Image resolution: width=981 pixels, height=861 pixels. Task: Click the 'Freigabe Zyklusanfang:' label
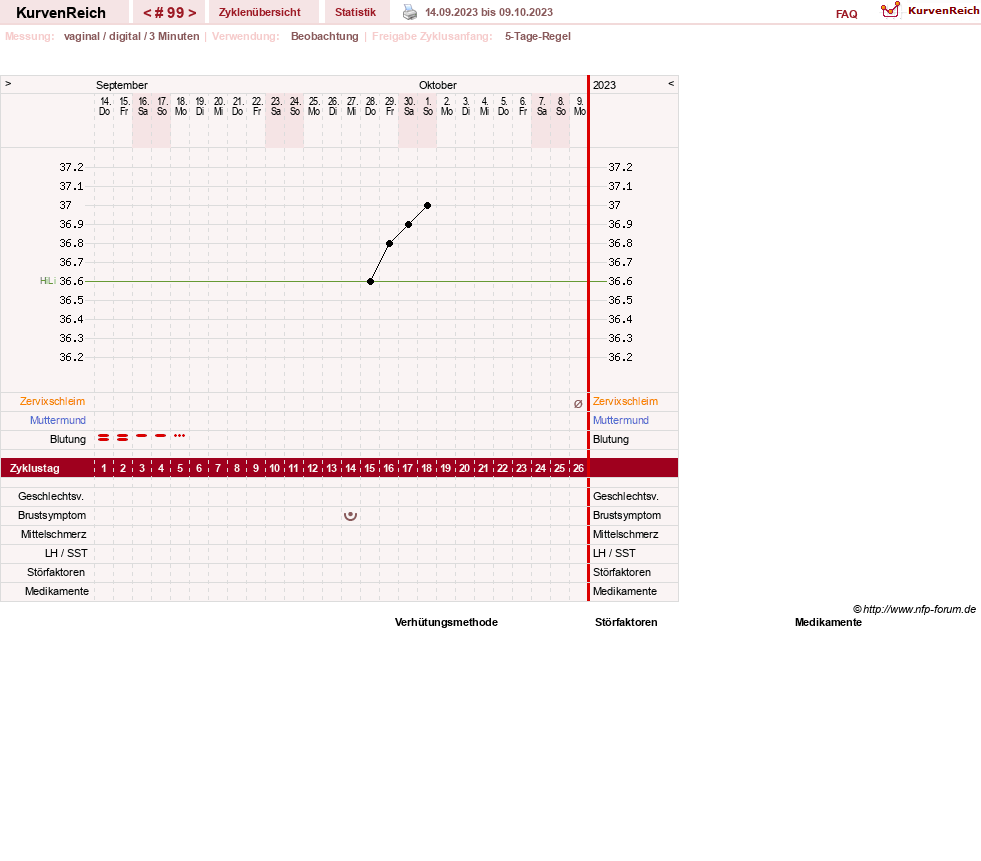pyautogui.click(x=432, y=36)
